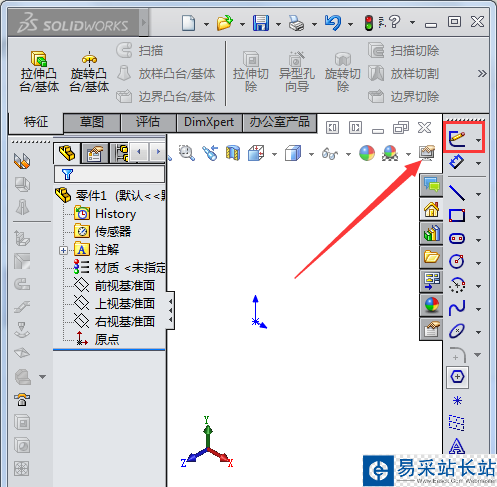
Task: Click the View Settings monitor icon
Action: 427,153
